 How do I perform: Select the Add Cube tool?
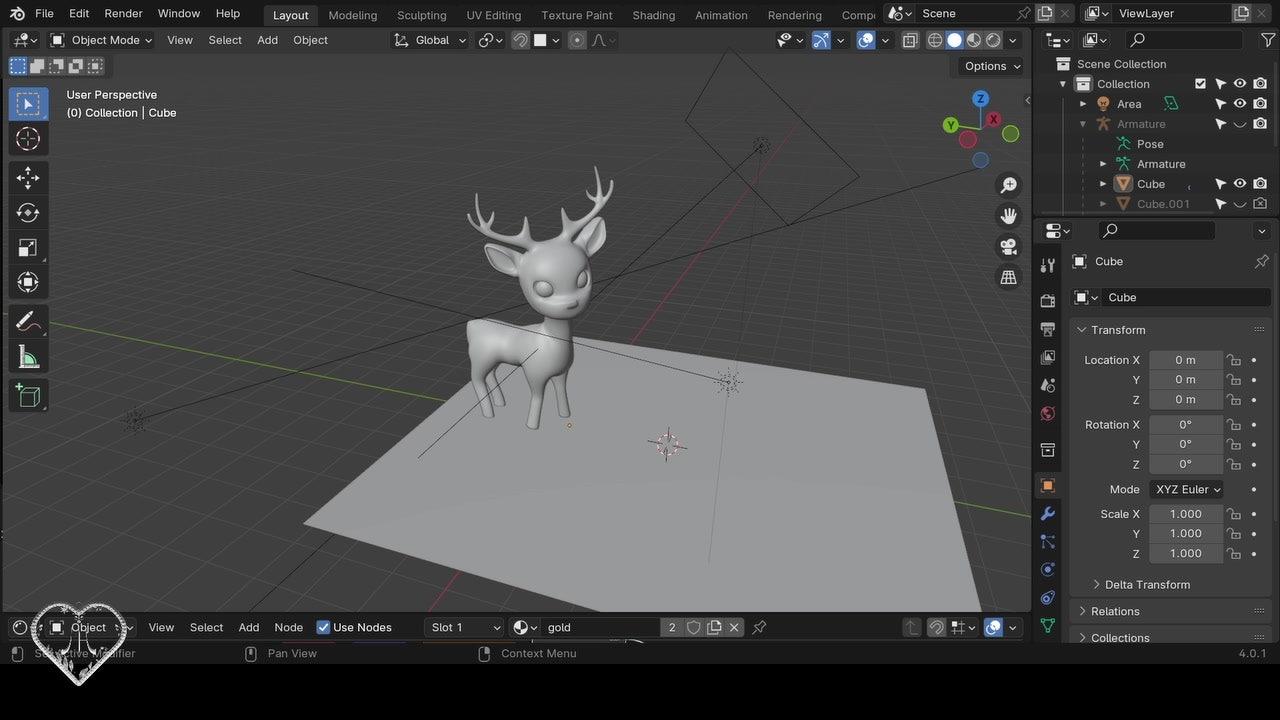tap(28, 396)
